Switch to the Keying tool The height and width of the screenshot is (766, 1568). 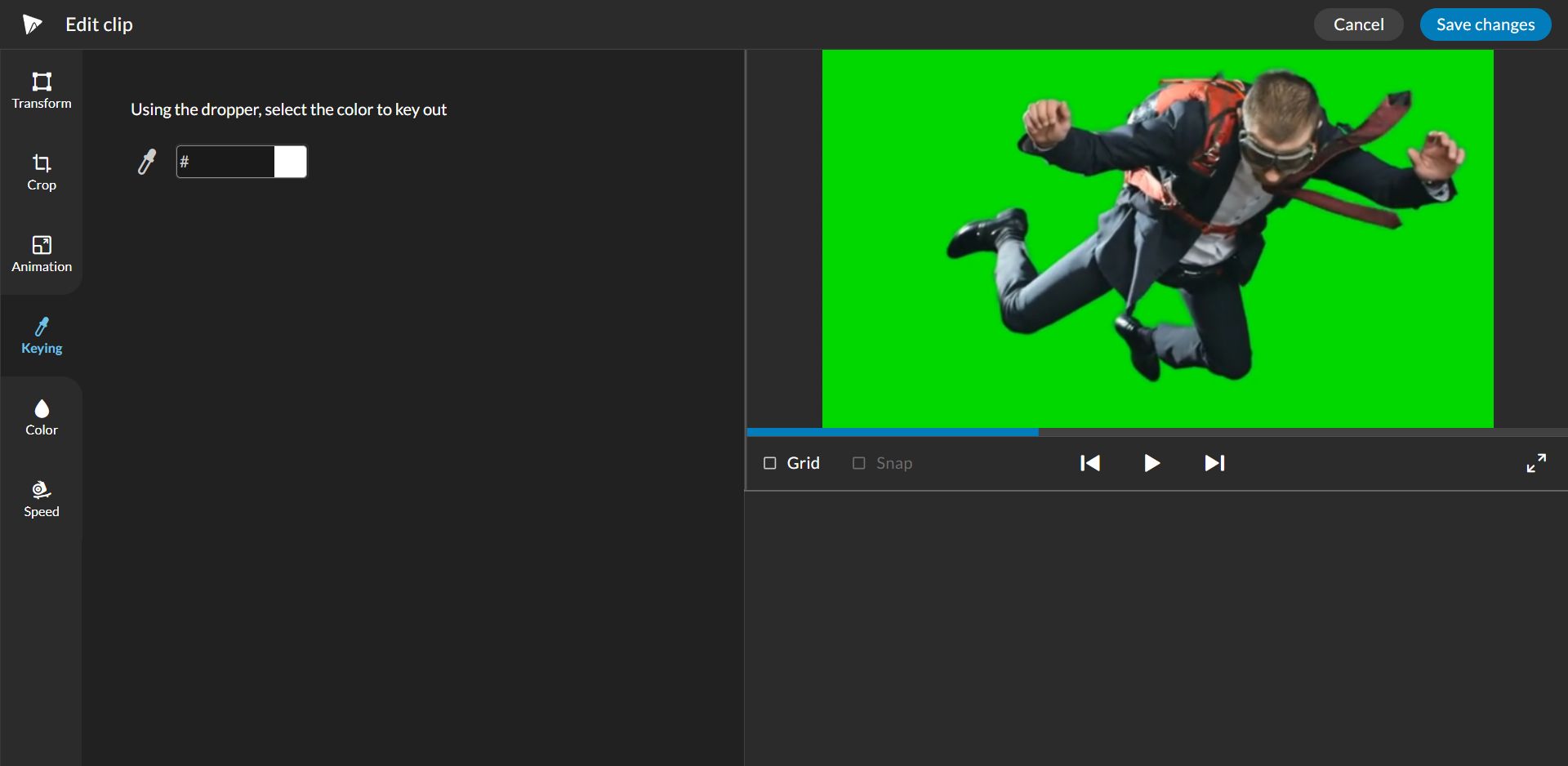pyautogui.click(x=41, y=335)
